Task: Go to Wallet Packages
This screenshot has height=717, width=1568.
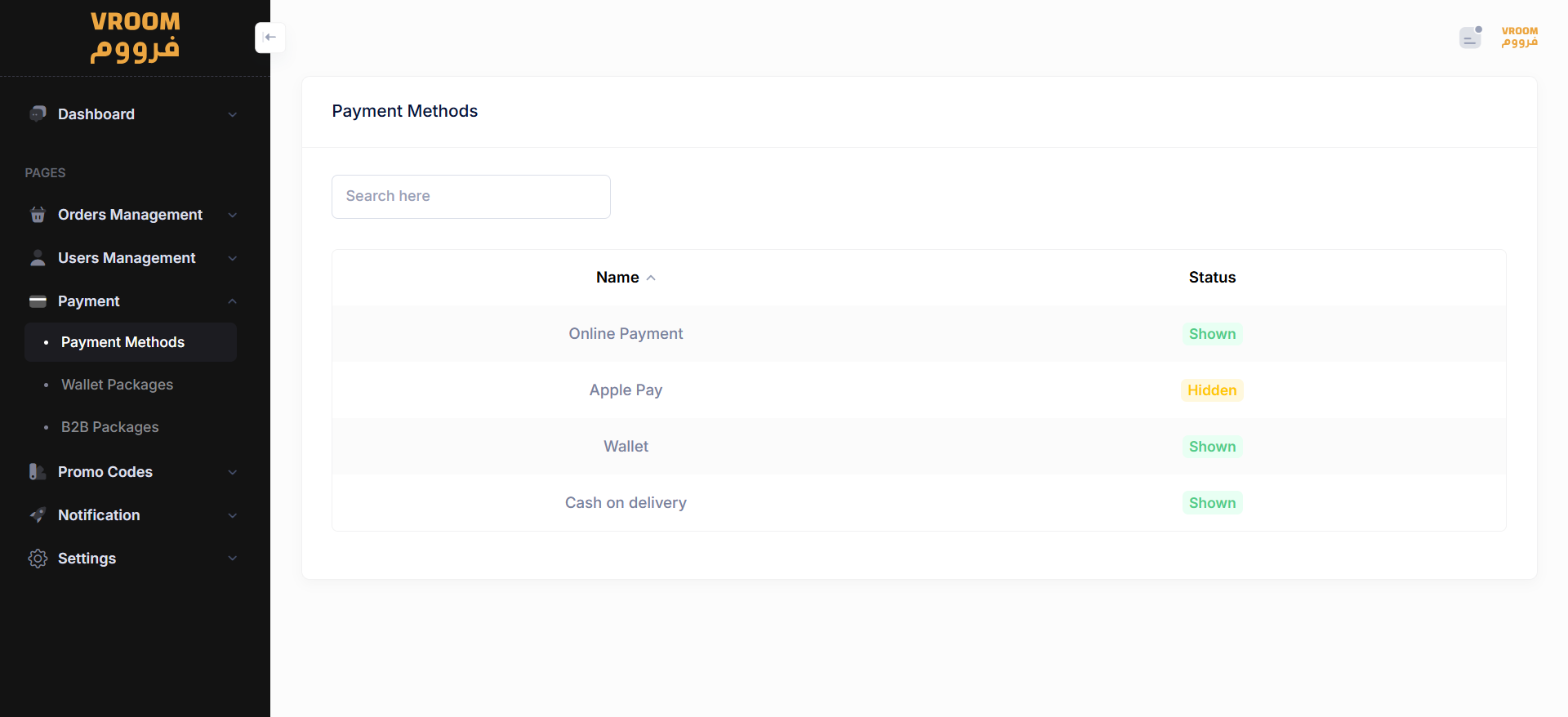Action: click(117, 385)
